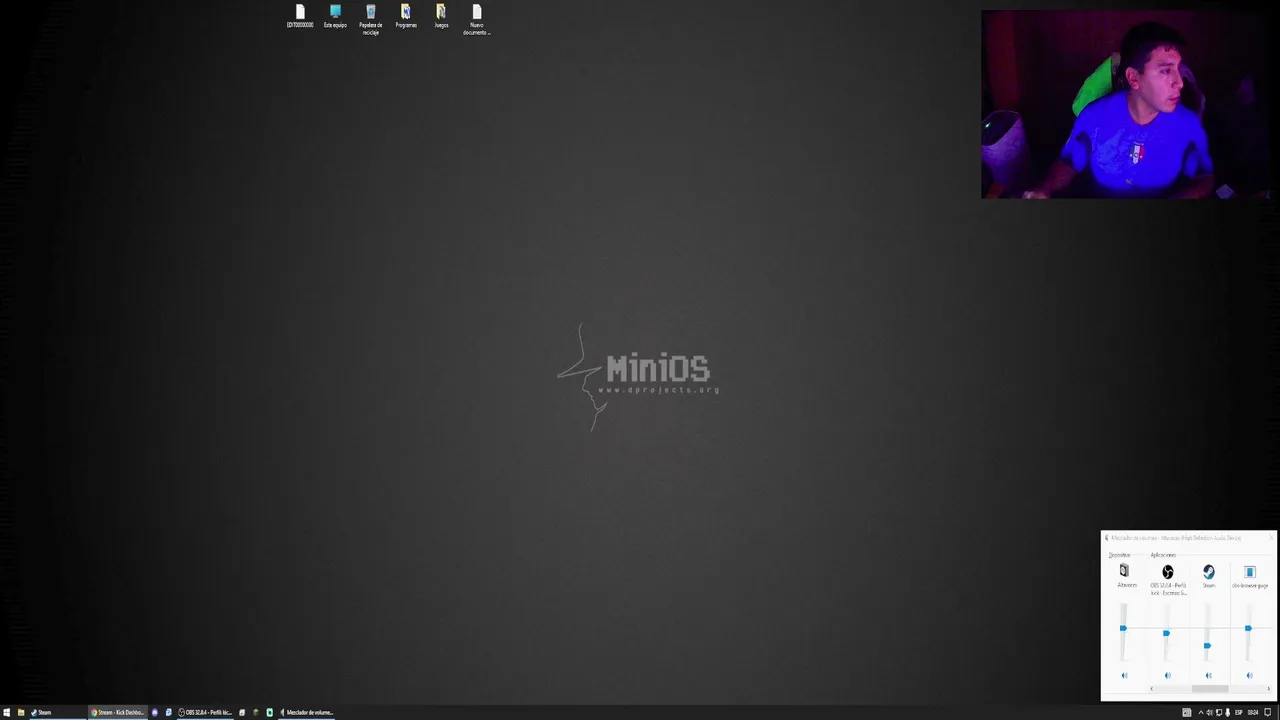Open the EDIT text file on desktop
Viewport: 1280px width, 720px height.
pos(300,17)
